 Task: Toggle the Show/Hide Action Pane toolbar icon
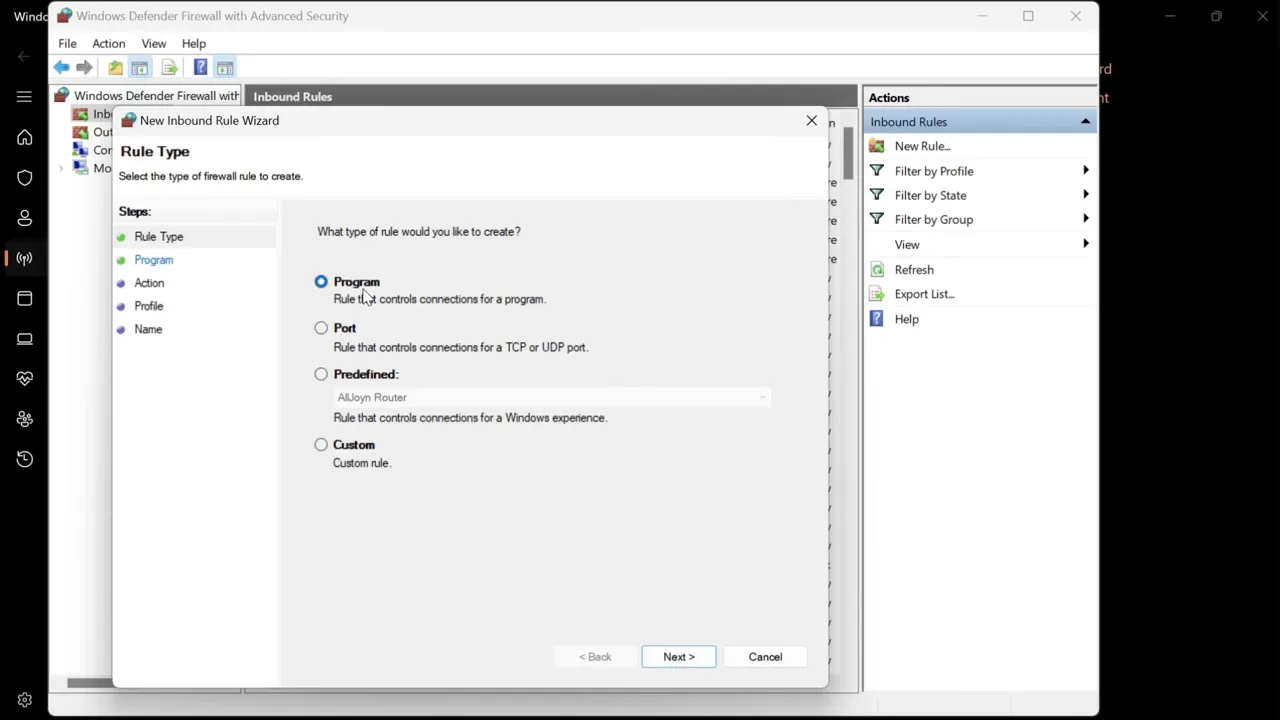pyautogui.click(x=225, y=68)
